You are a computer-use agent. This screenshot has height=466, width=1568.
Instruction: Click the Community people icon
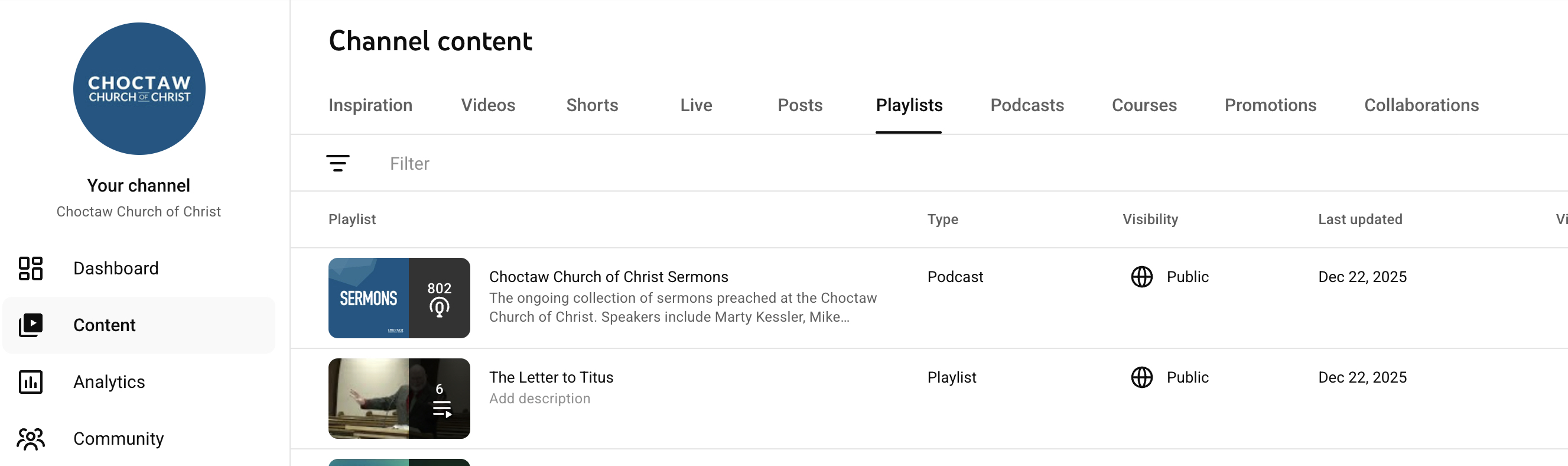click(x=31, y=439)
